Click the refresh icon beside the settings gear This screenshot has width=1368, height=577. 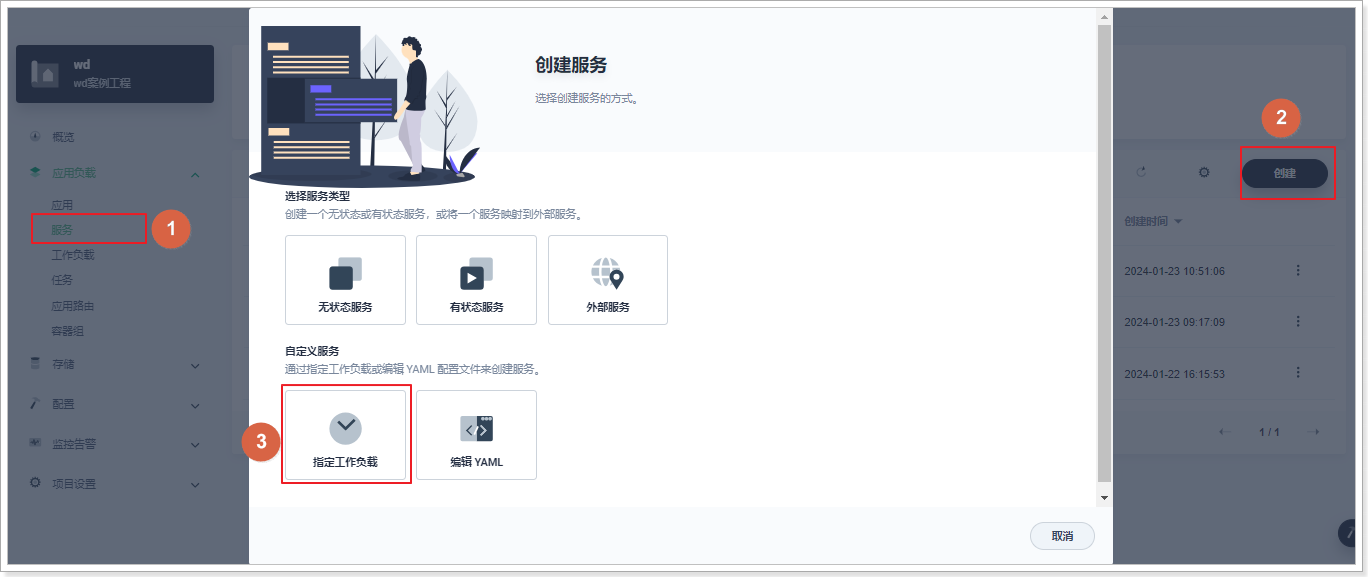pos(1141,172)
